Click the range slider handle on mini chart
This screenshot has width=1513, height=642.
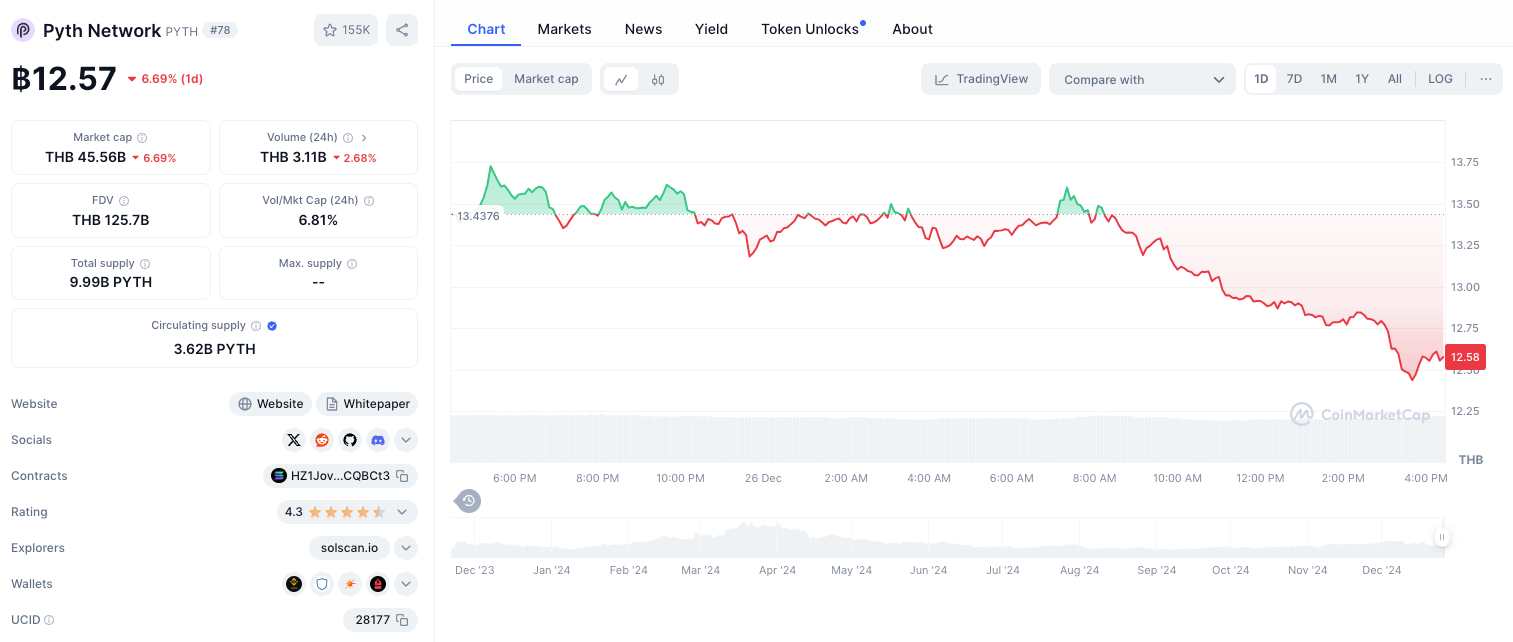click(1441, 537)
